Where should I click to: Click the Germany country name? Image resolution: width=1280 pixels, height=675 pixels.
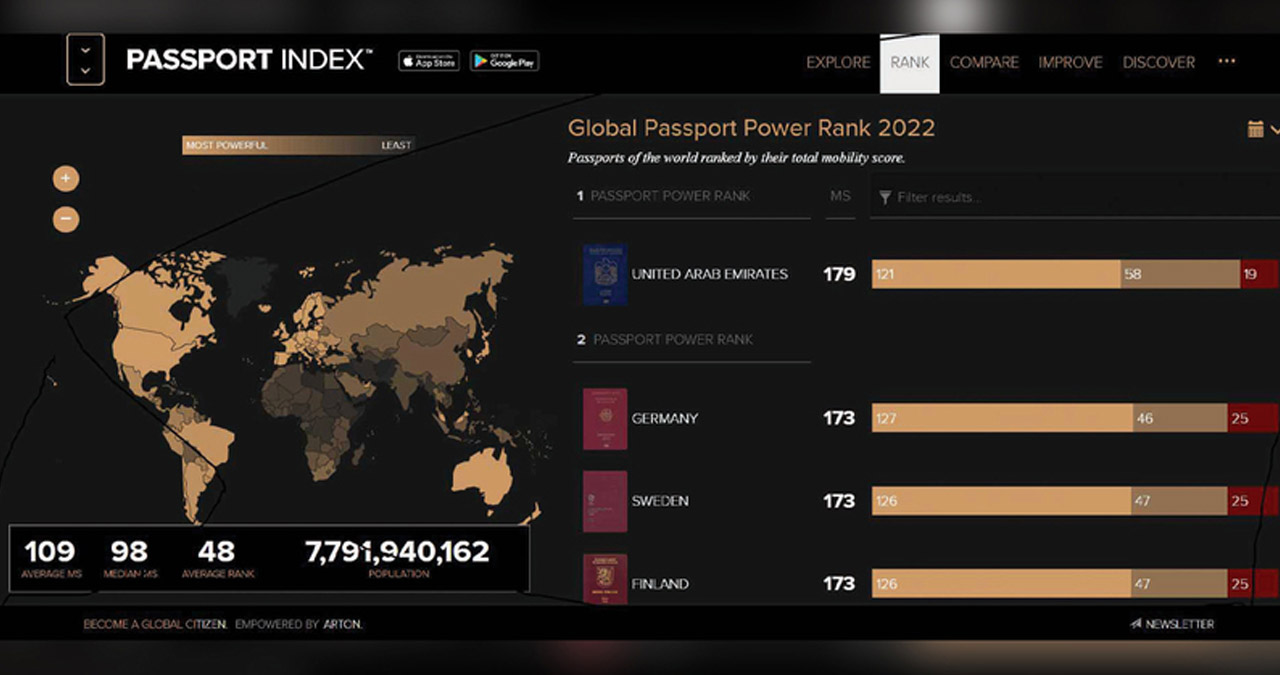click(665, 419)
